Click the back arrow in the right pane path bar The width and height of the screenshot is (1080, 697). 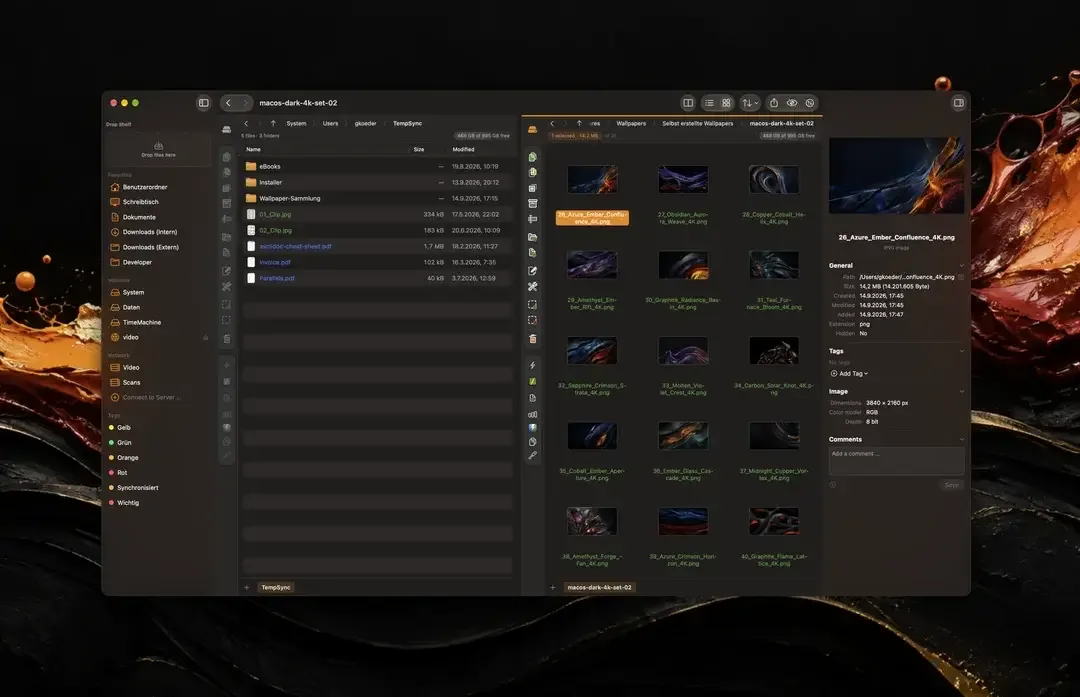[552, 123]
